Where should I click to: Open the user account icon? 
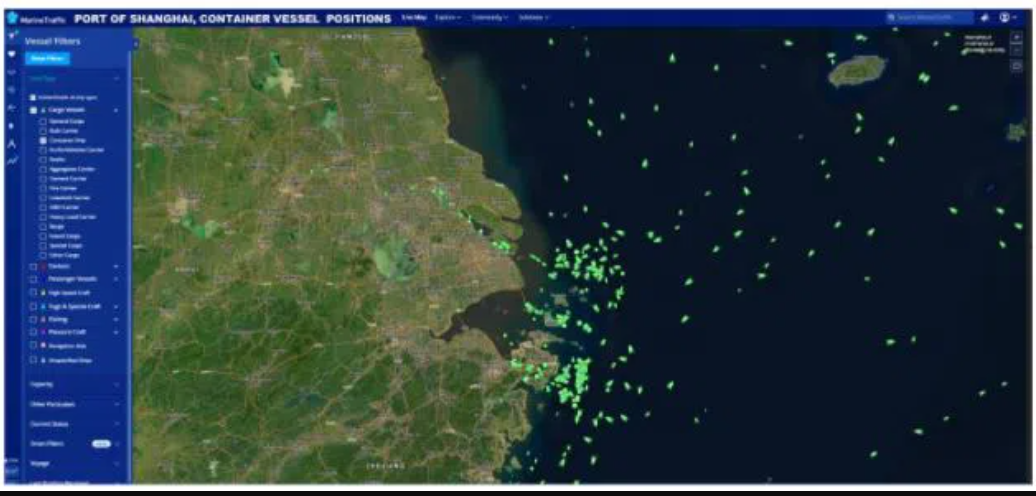pos(1005,18)
